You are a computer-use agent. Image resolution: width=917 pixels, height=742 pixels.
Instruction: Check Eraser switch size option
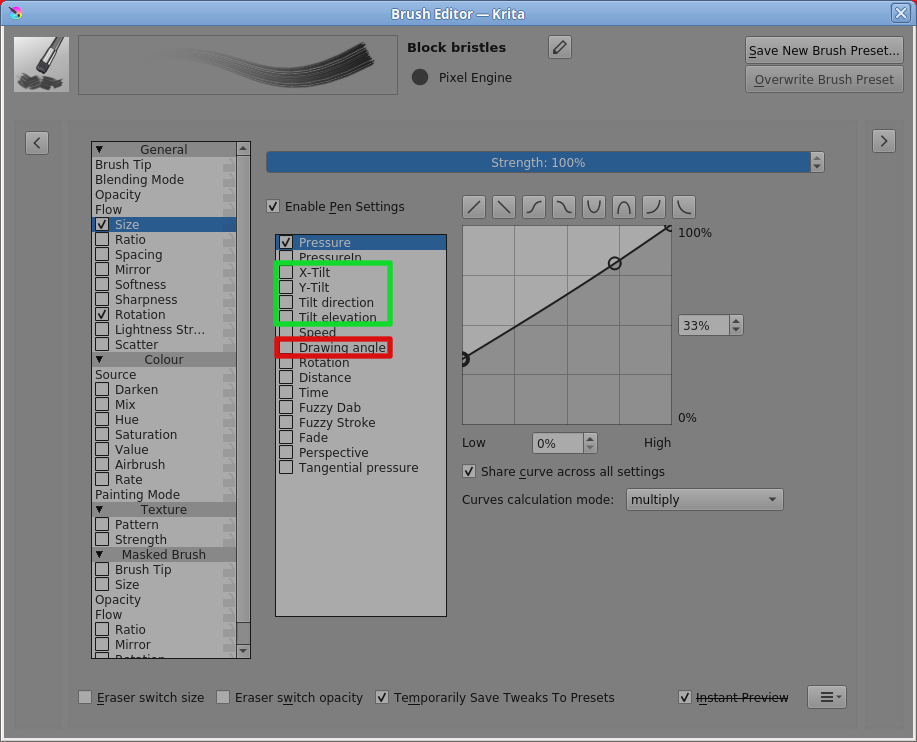click(x=85, y=697)
